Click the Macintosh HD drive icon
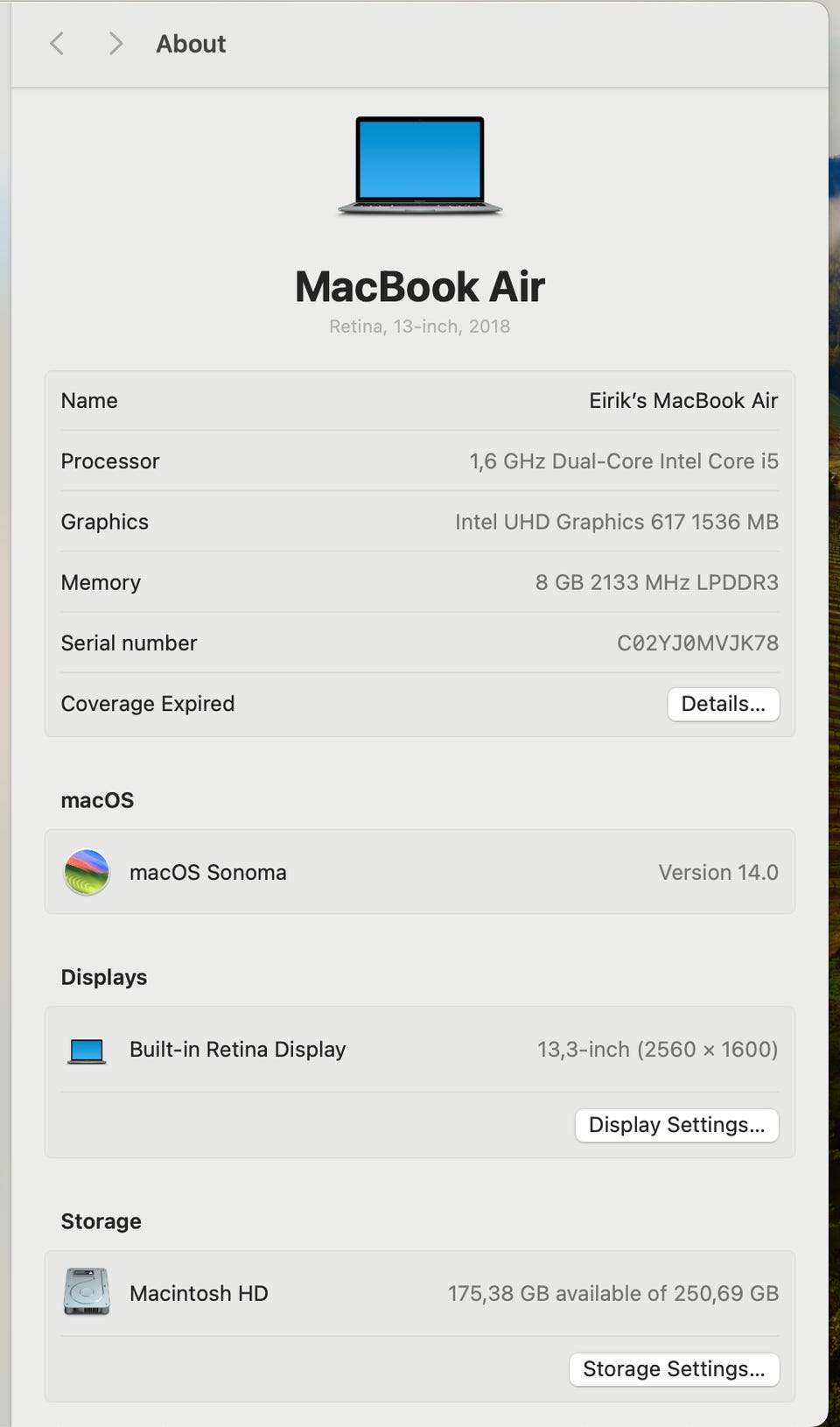Screen dimensions: 840x1427 point(87,1292)
